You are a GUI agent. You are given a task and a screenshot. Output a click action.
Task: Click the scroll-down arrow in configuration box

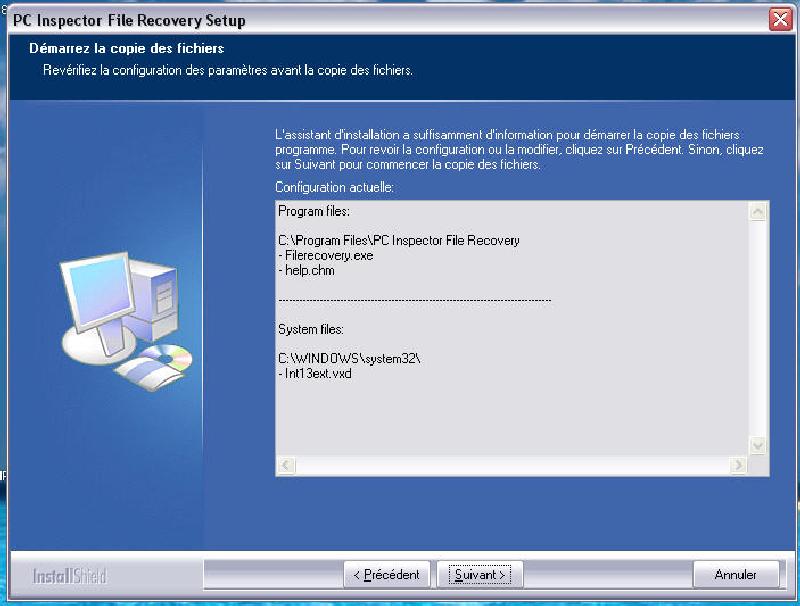pyautogui.click(x=758, y=446)
